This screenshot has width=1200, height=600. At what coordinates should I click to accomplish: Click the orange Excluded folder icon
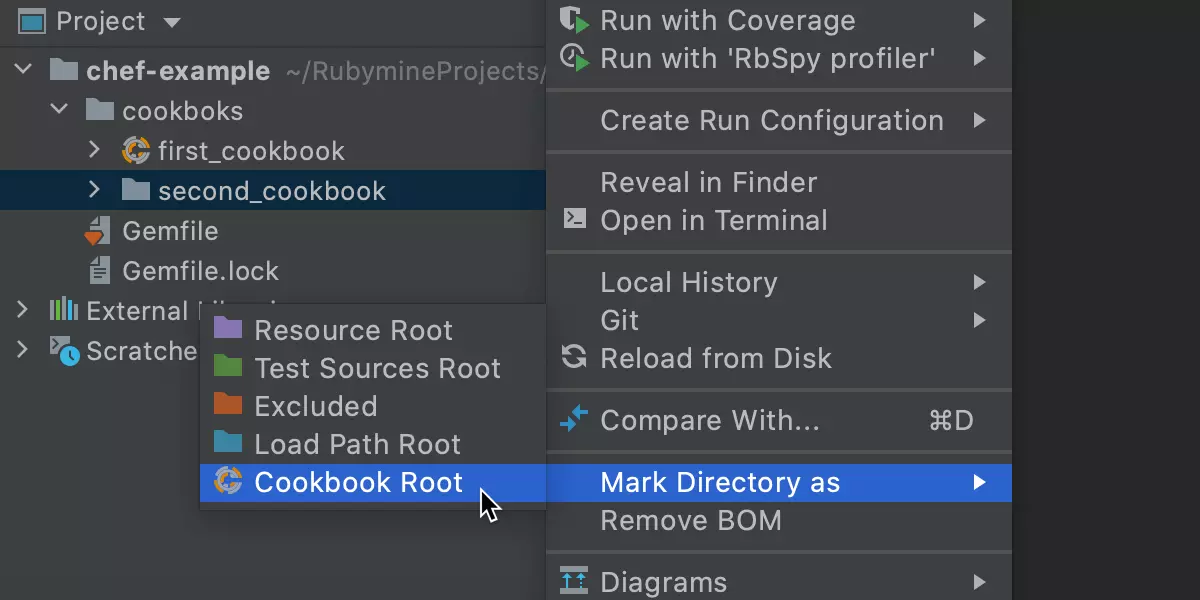(228, 404)
